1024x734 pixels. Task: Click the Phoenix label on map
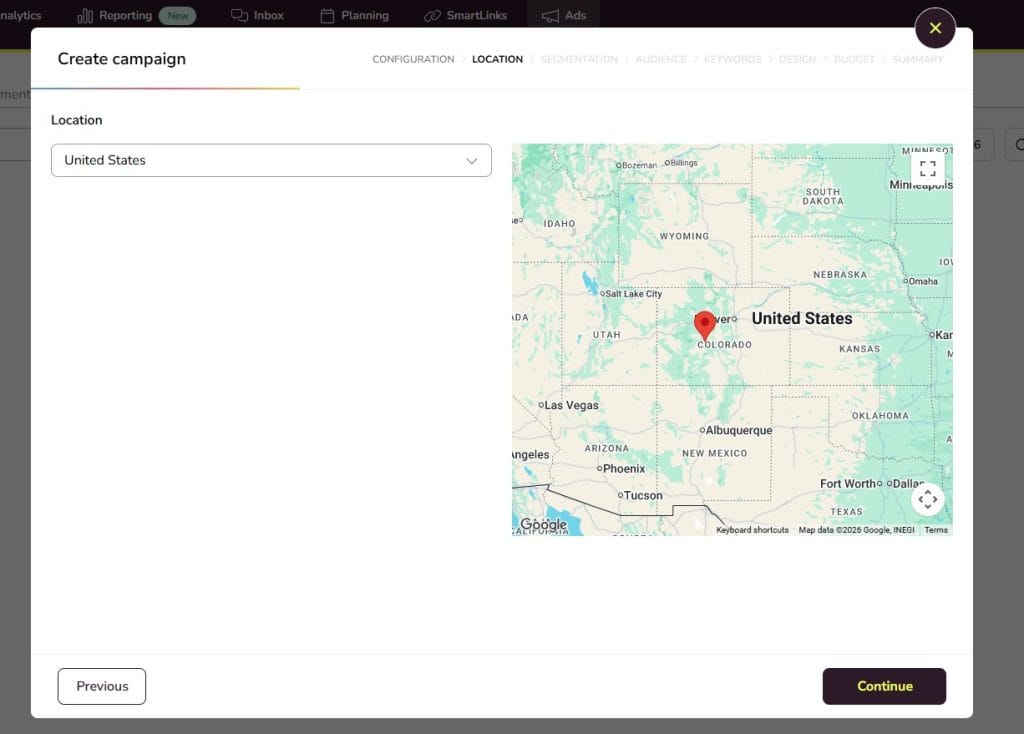click(x=624, y=469)
